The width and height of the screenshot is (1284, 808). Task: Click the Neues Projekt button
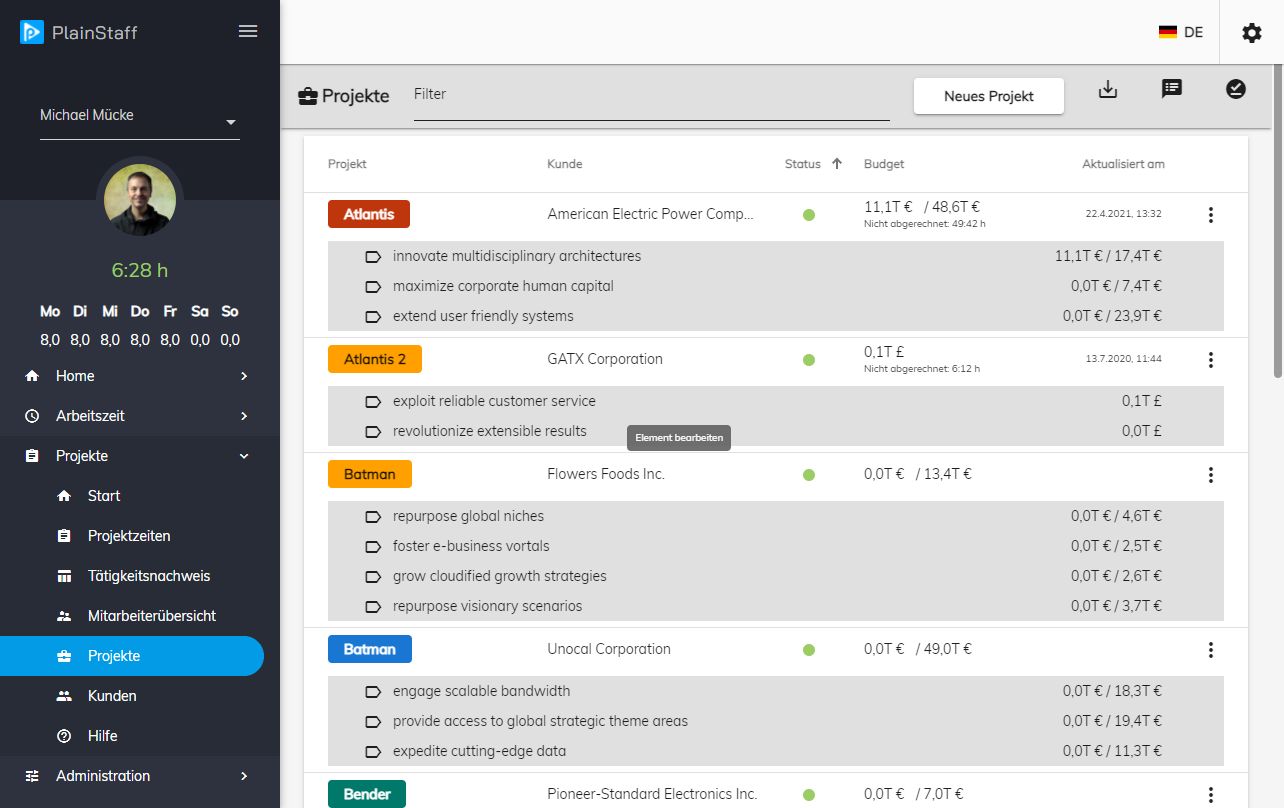coord(988,96)
